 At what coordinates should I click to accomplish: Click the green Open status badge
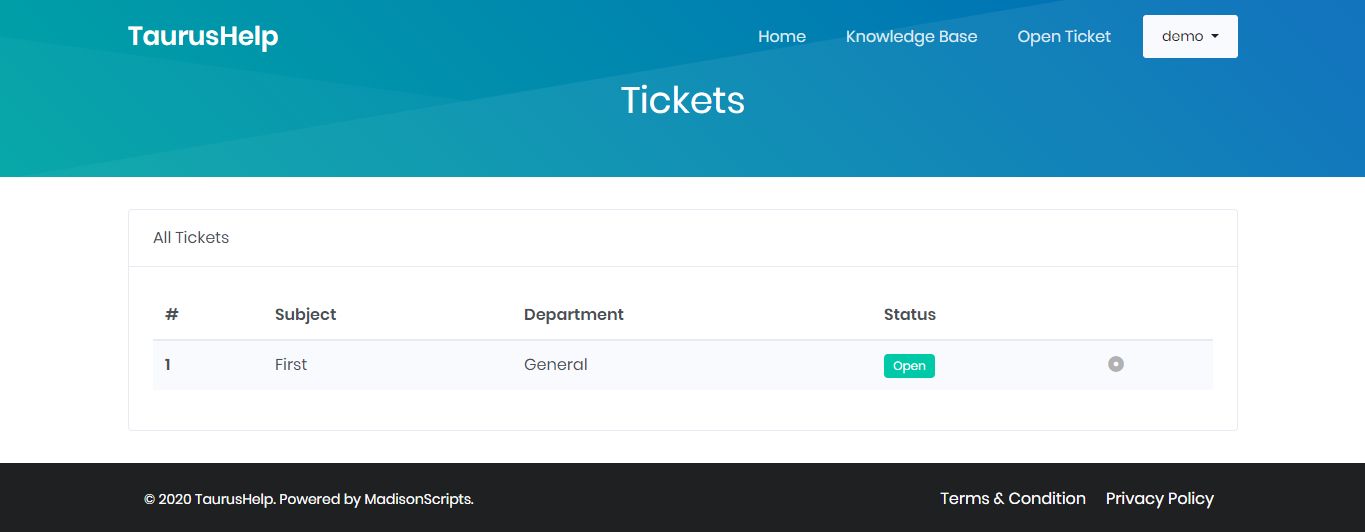(x=909, y=366)
